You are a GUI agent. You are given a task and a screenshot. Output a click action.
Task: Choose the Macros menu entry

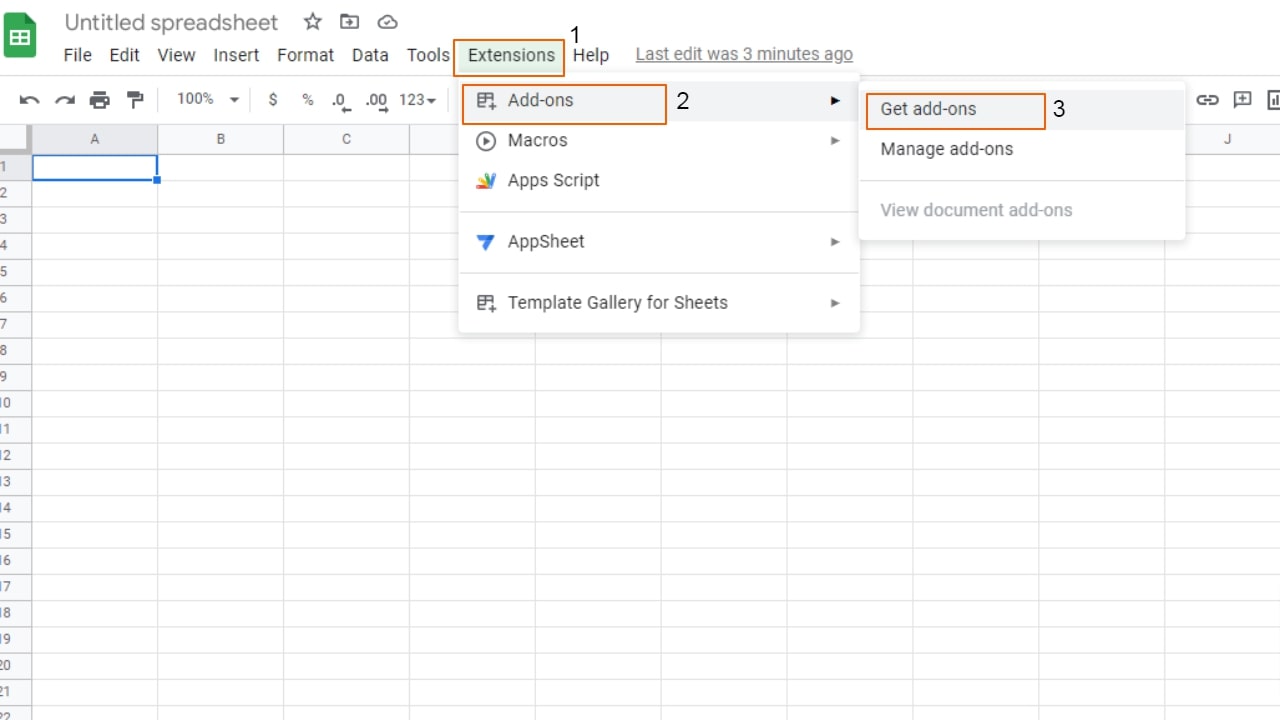click(659, 141)
